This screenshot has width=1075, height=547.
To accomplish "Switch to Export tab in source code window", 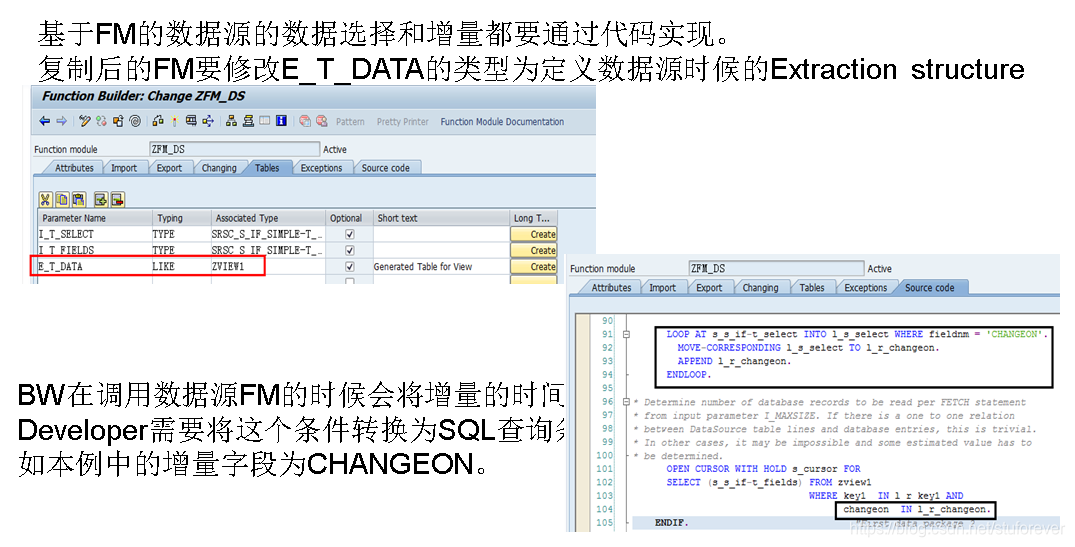I will click(x=709, y=288).
